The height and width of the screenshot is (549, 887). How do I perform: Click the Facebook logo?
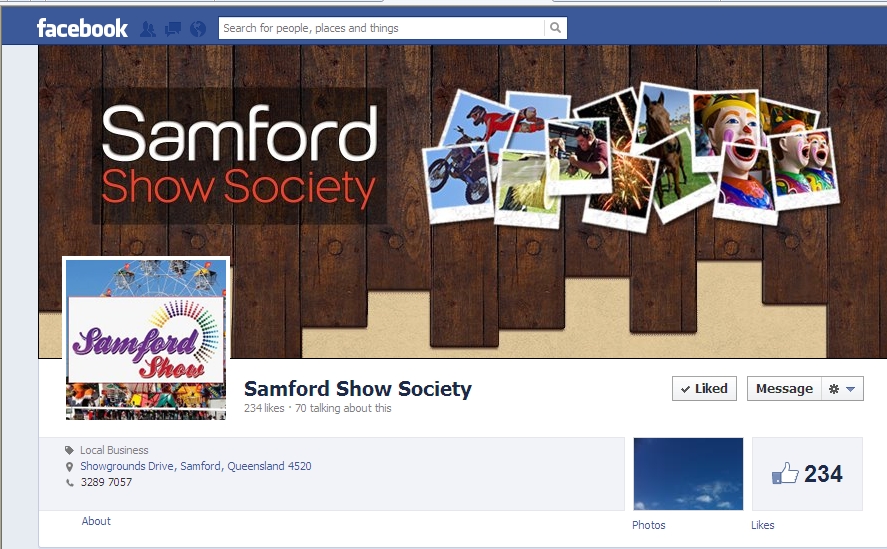[82, 28]
